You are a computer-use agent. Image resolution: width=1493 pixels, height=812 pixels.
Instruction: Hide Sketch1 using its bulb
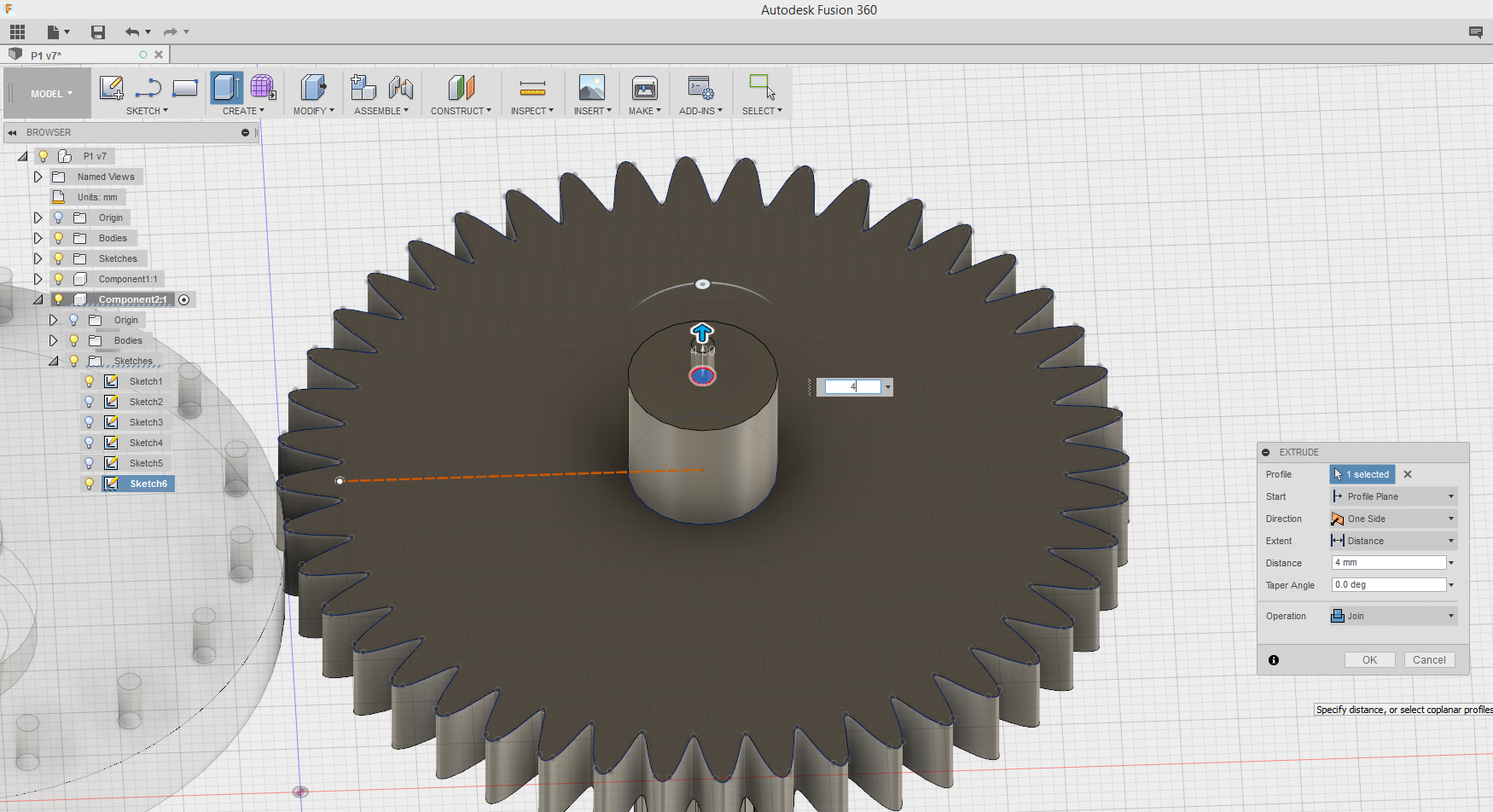89,382
